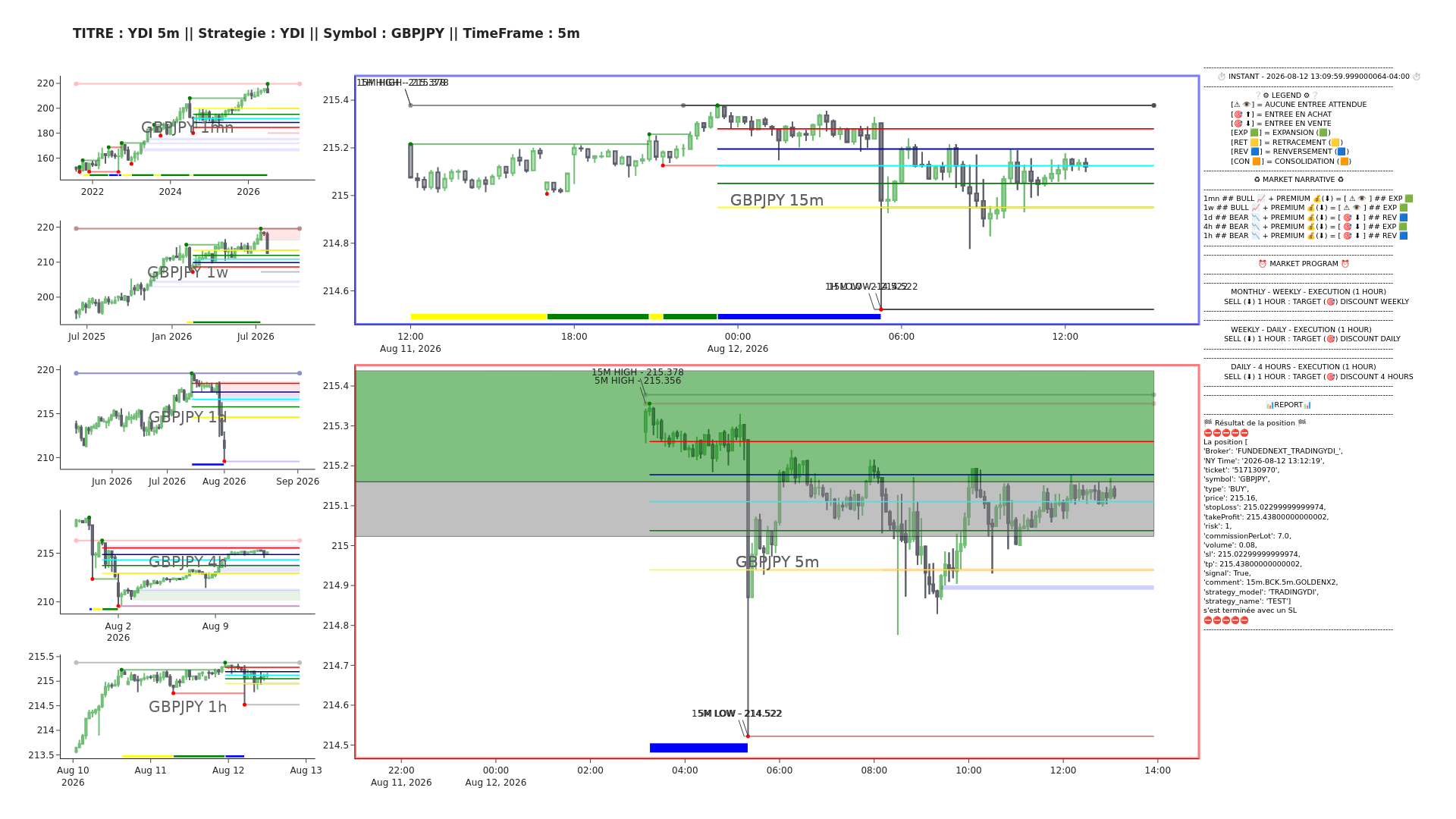Click the recycle icon left of MARKET NARRATIVE
The height and width of the screenshot is (819, 1456).
click(1257, 180)
